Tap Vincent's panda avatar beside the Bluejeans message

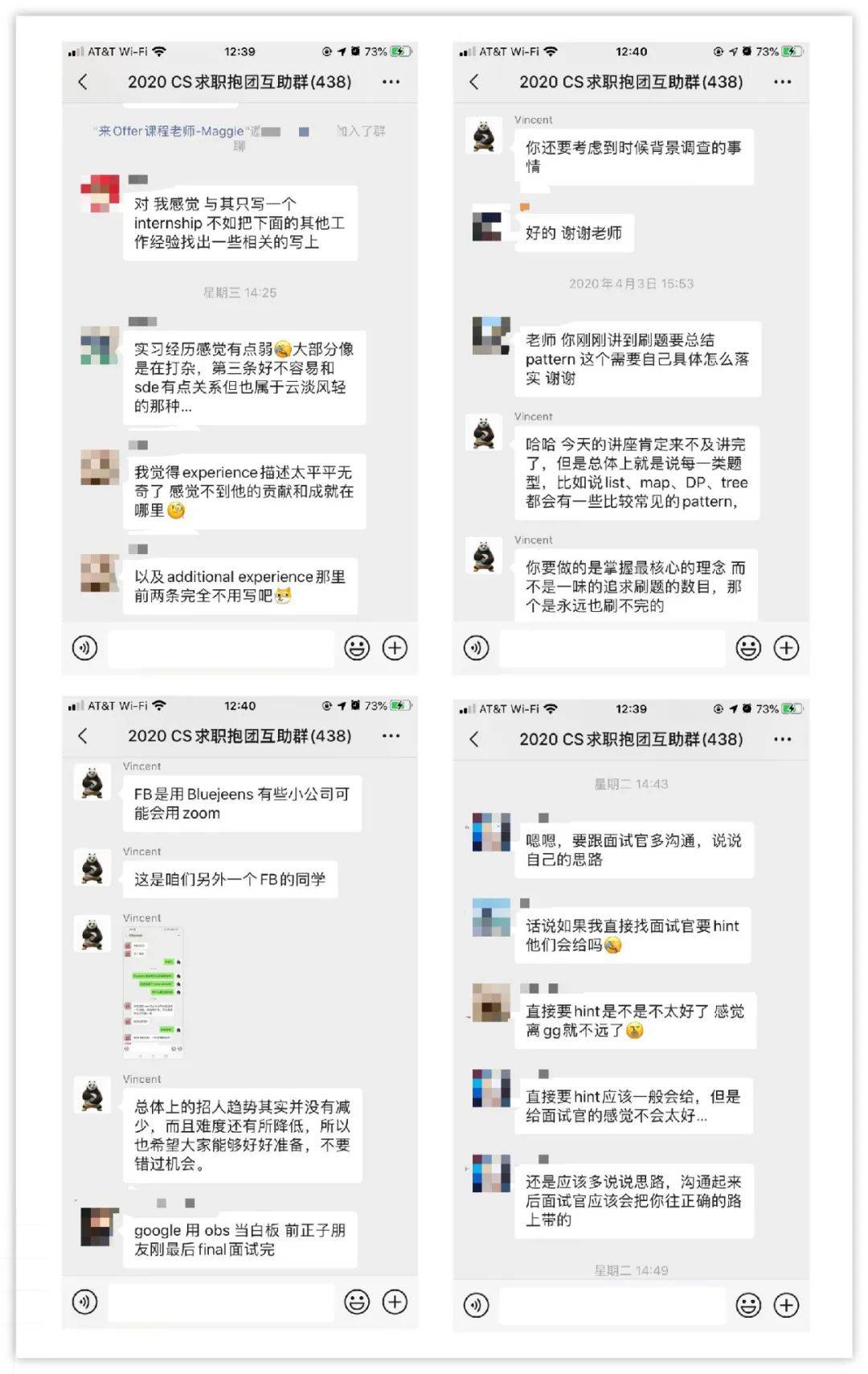[92, 782]
